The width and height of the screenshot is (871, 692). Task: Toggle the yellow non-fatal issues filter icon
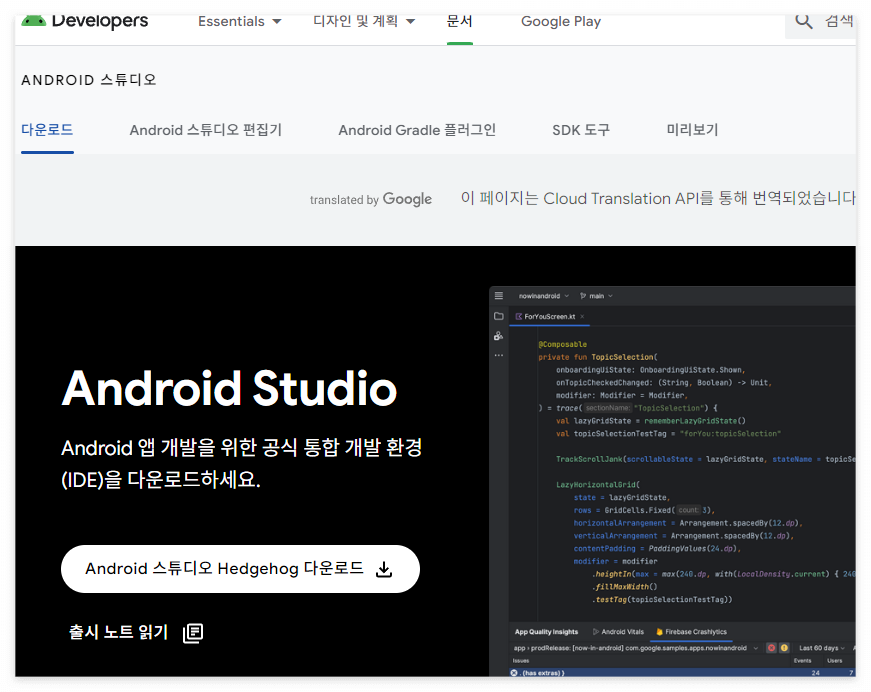784,648
